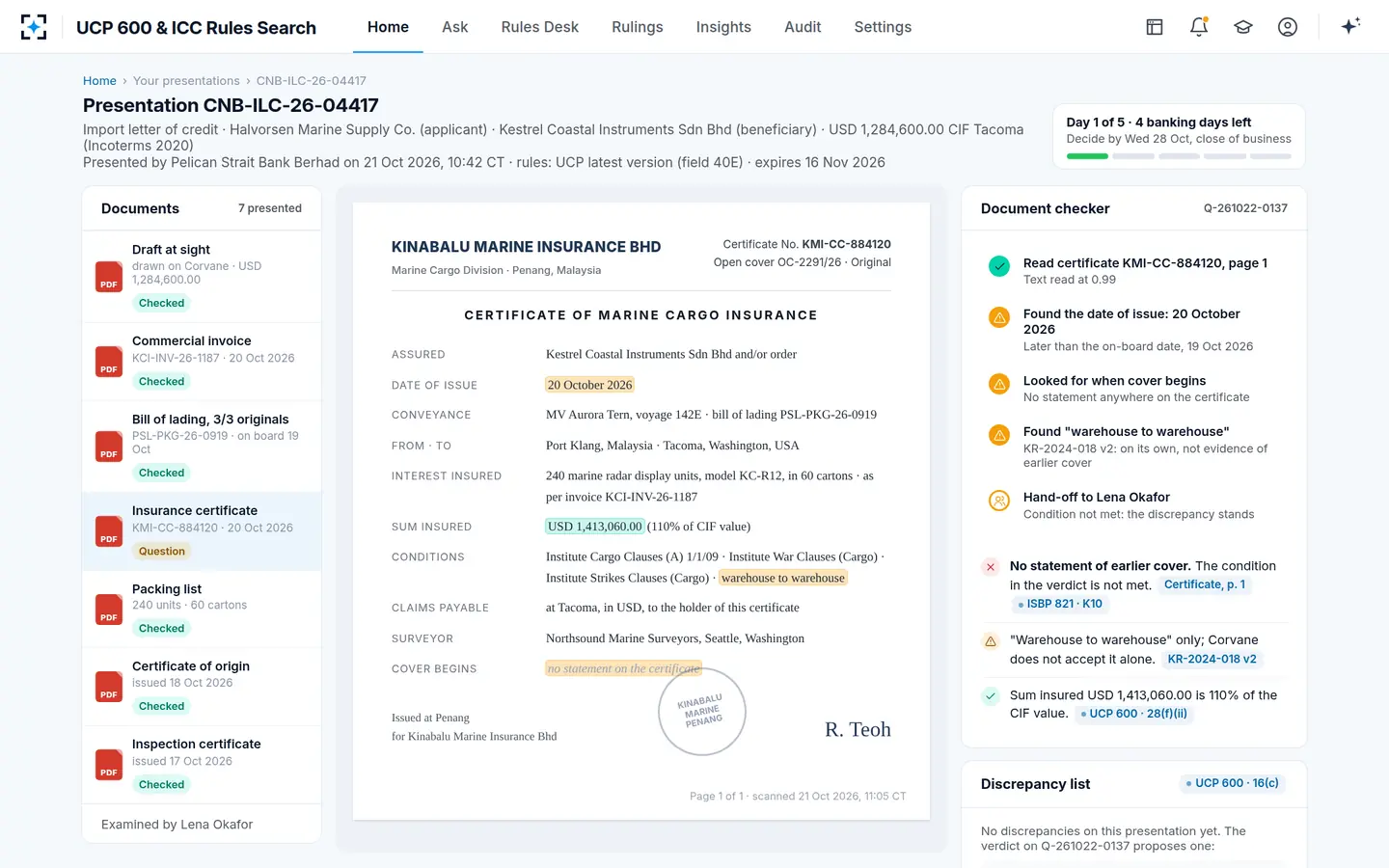
Task: Open the UCP 600 · 28(f)(ii) citation
Action: (1133, 714)
